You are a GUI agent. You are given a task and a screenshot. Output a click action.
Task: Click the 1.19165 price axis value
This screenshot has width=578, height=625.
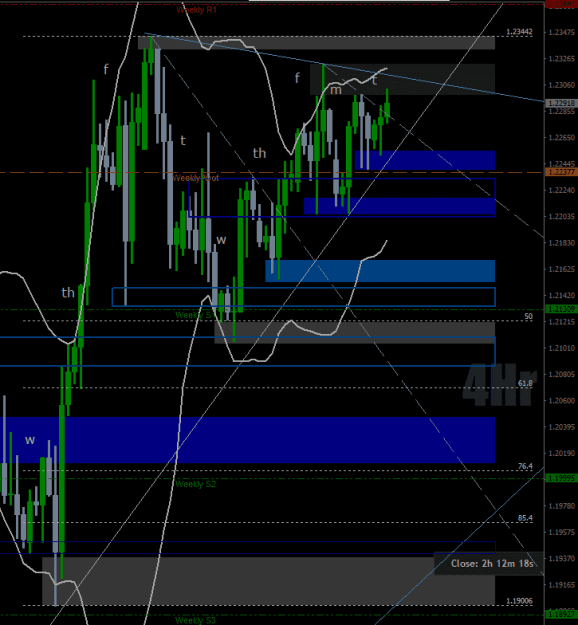561,585
